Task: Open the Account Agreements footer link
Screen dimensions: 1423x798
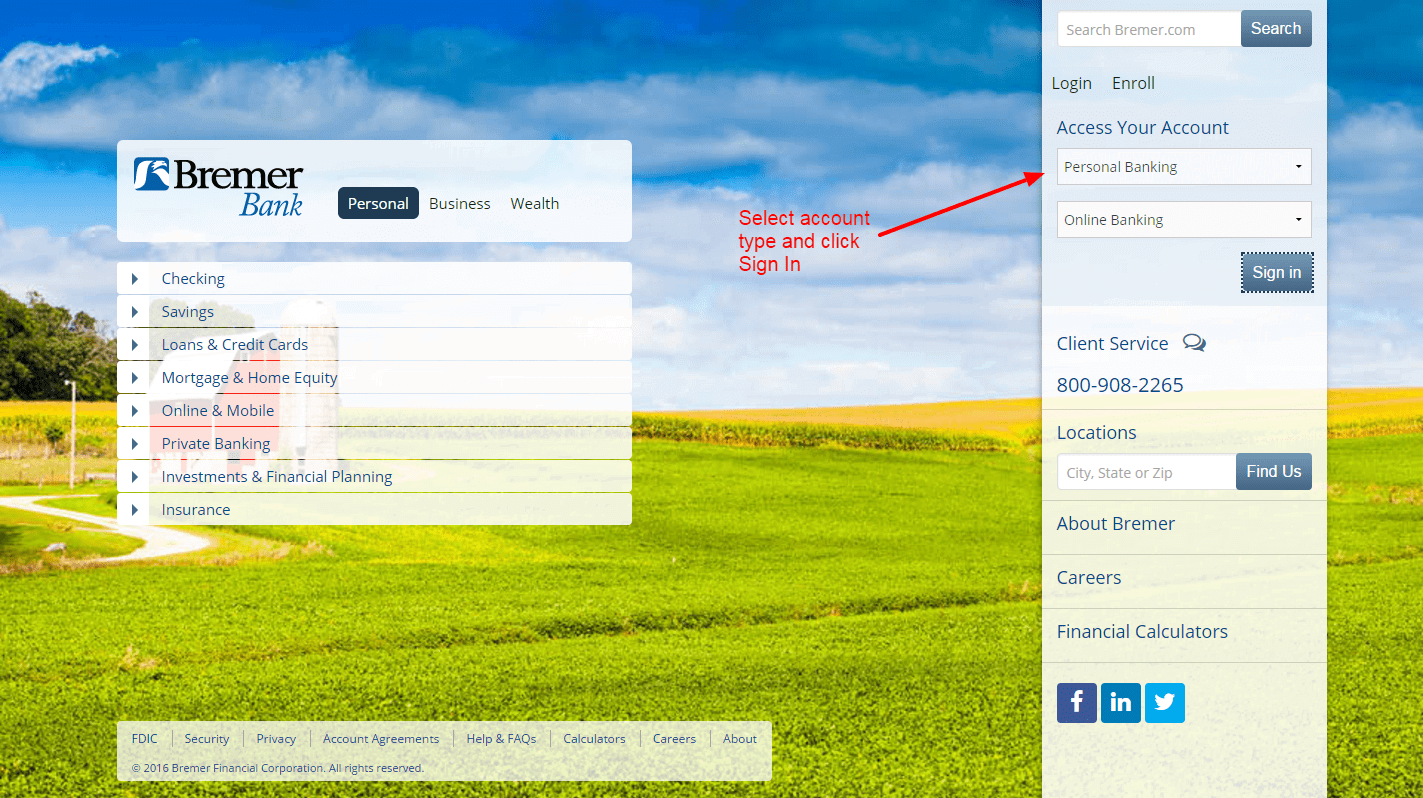Action: [x=381, y=739]
